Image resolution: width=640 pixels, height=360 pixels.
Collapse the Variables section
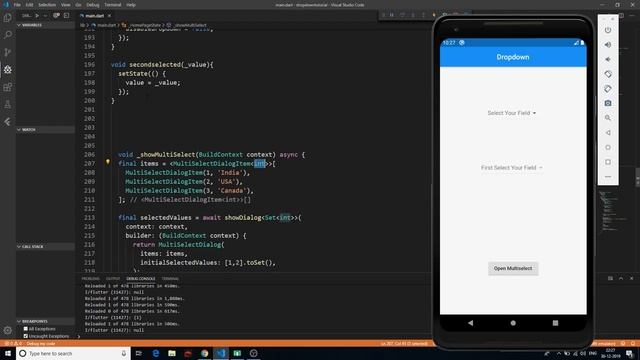pyautogui.click(x=45, y=25)
